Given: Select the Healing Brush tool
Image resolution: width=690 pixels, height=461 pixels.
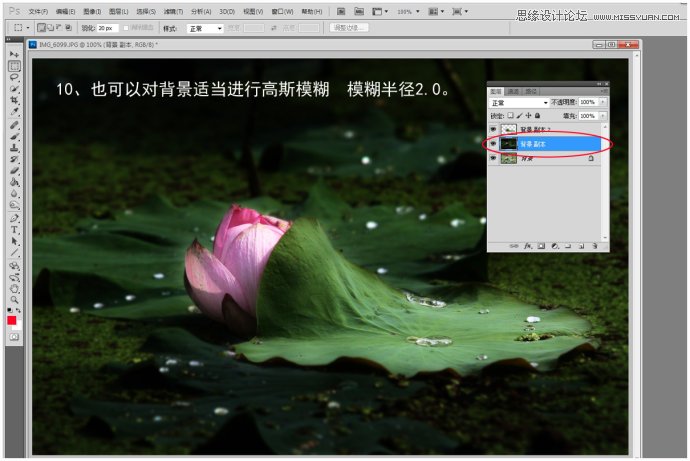Looking at the screenshot, I should (x=14, y=125).
